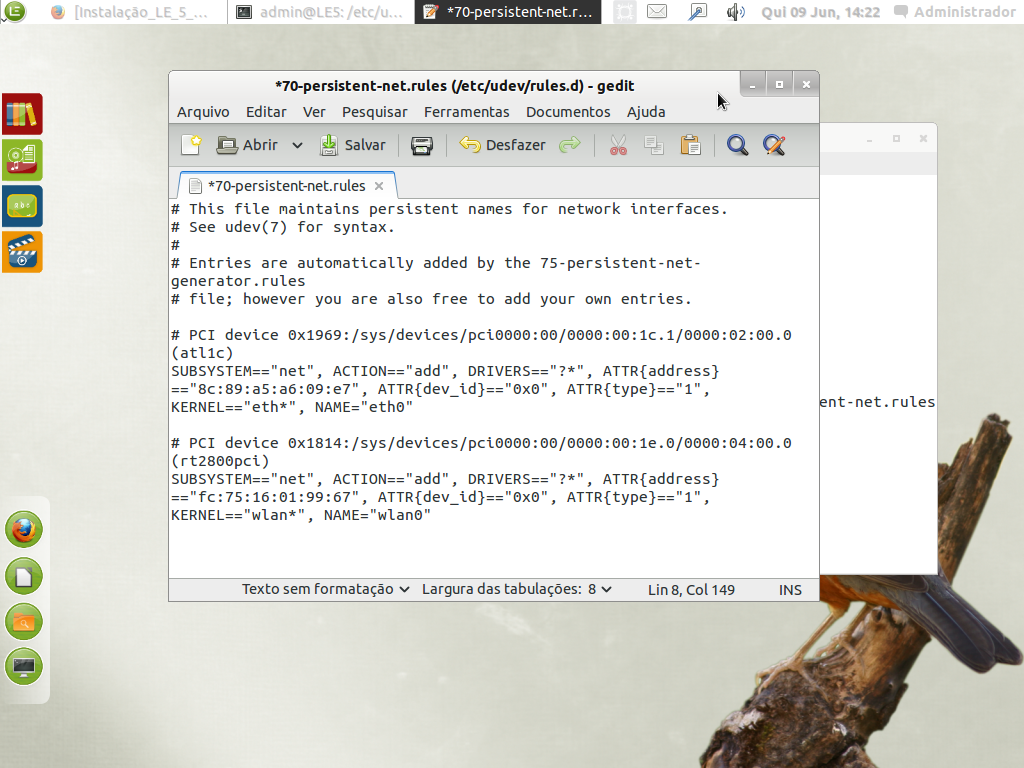
Task: Paste from clipboard icon
Action: pyautogui.click(x=690, y=145)
